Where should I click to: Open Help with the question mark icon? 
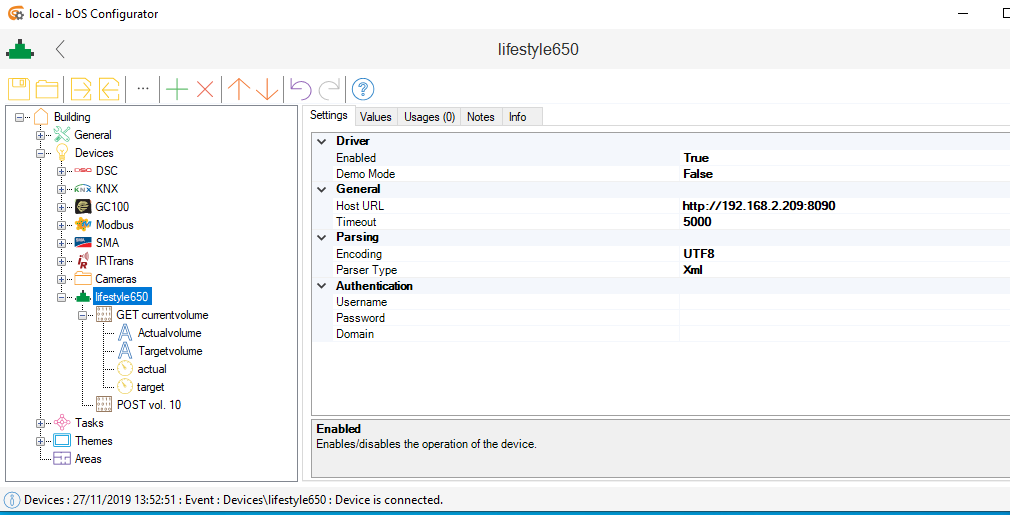point(363,89)
